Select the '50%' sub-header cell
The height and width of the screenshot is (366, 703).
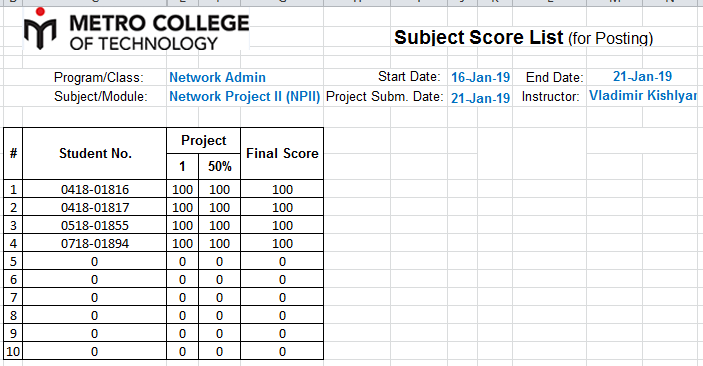click(219, 167)
